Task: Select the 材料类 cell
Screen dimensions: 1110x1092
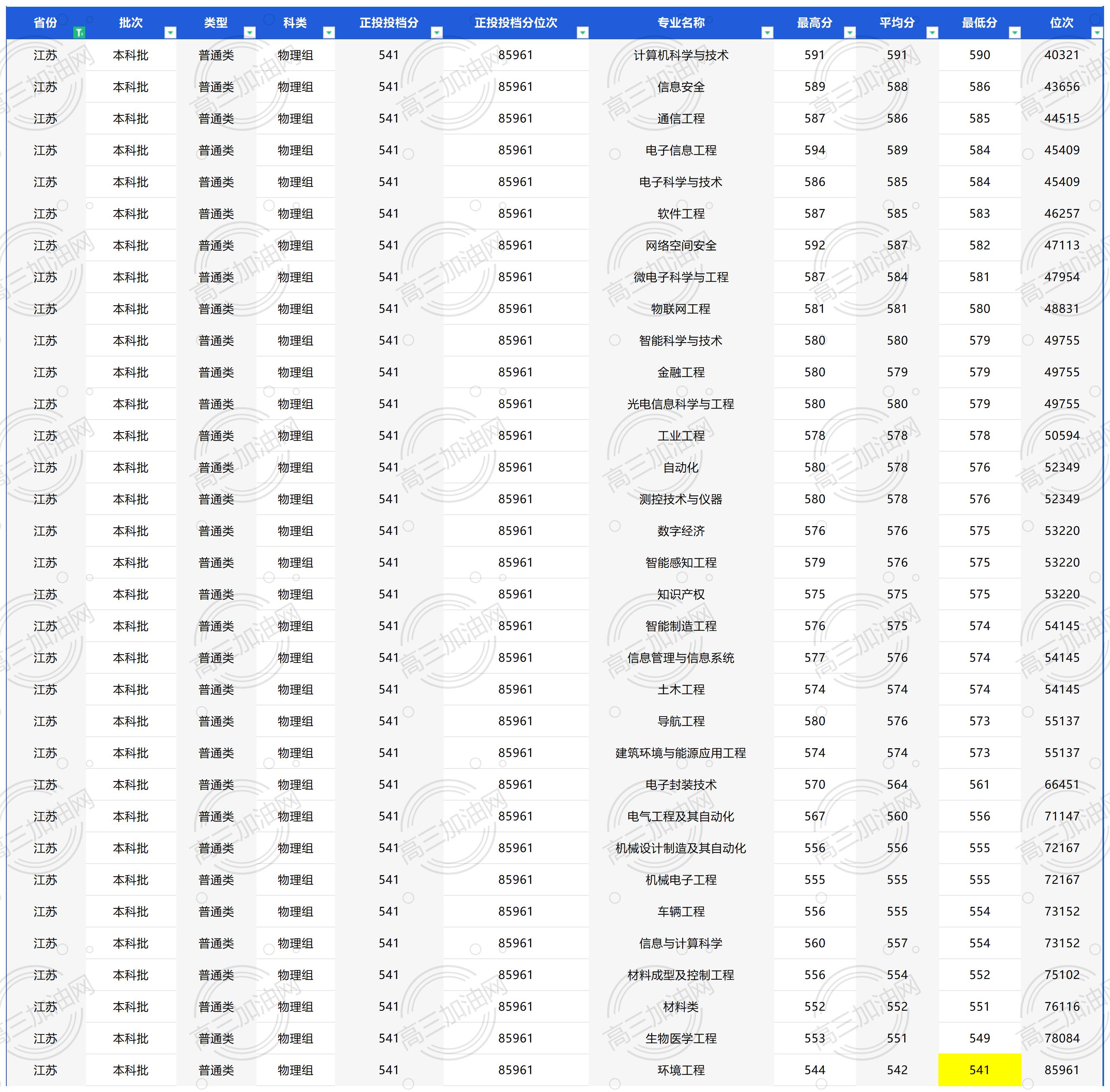Action: (x=681, y=1007)
